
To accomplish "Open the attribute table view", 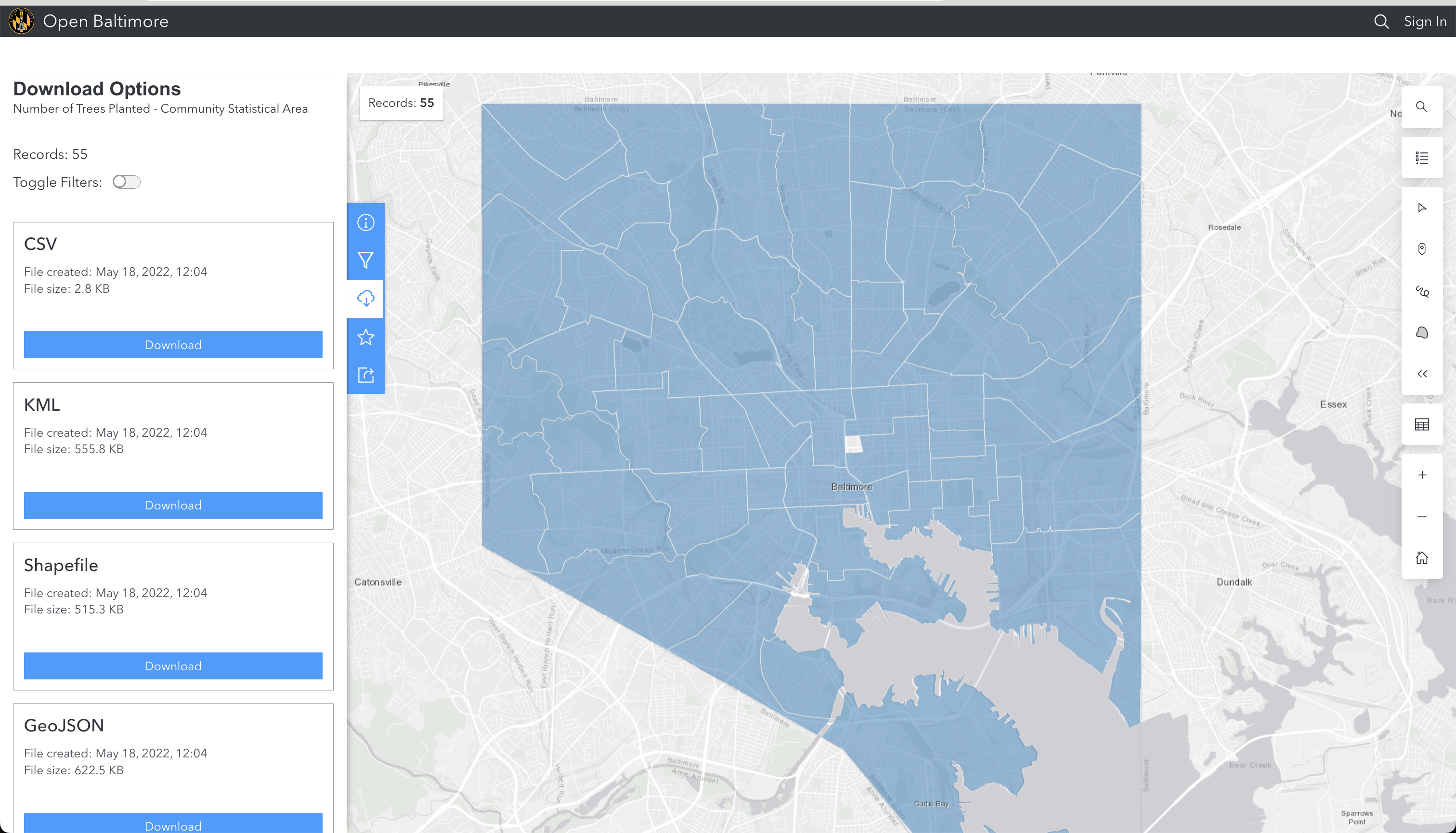I will tap(1422, 424).
